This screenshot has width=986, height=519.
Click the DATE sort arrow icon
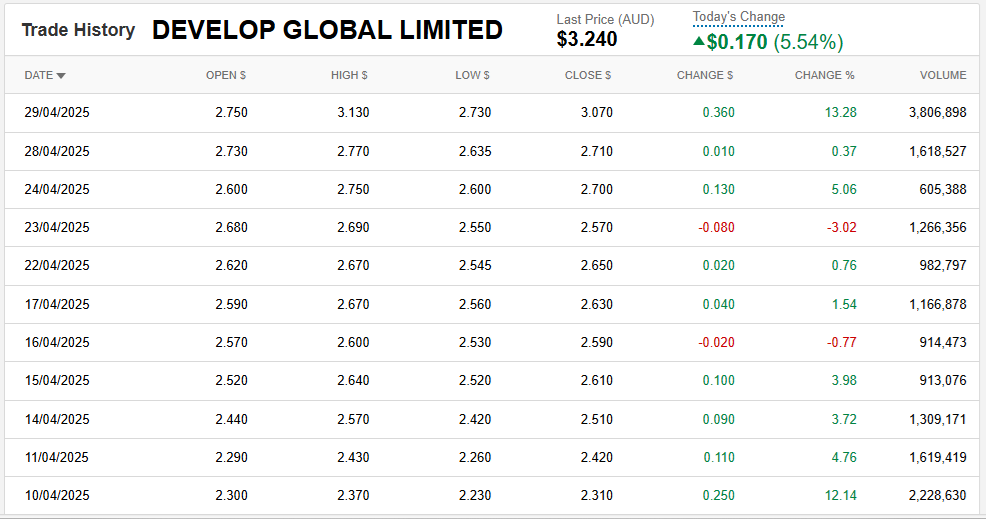pyautogui.click(x=62, y=76)
